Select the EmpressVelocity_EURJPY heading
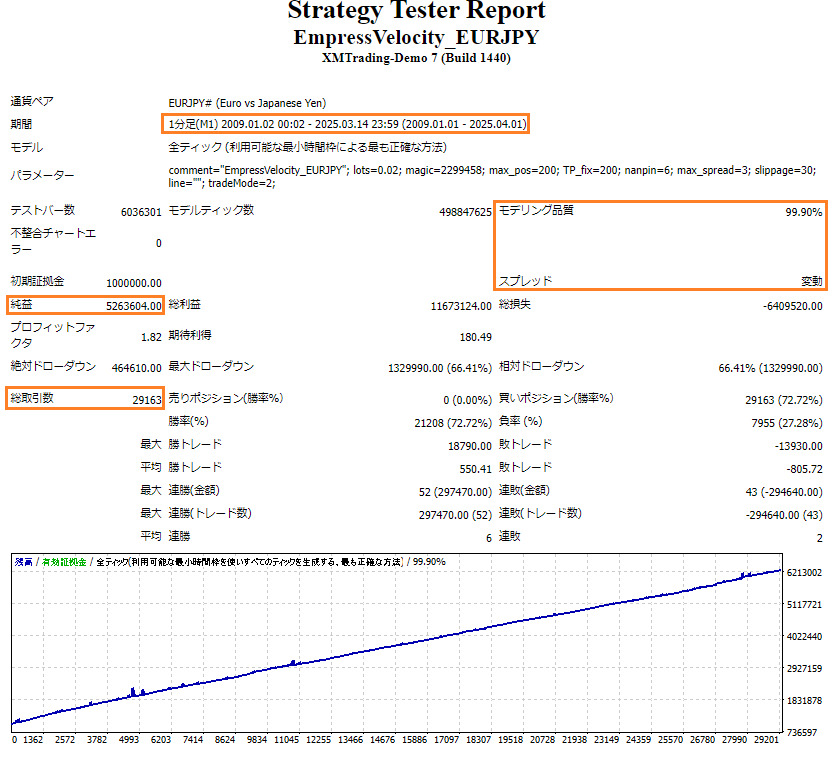 [x=416, y=37]
